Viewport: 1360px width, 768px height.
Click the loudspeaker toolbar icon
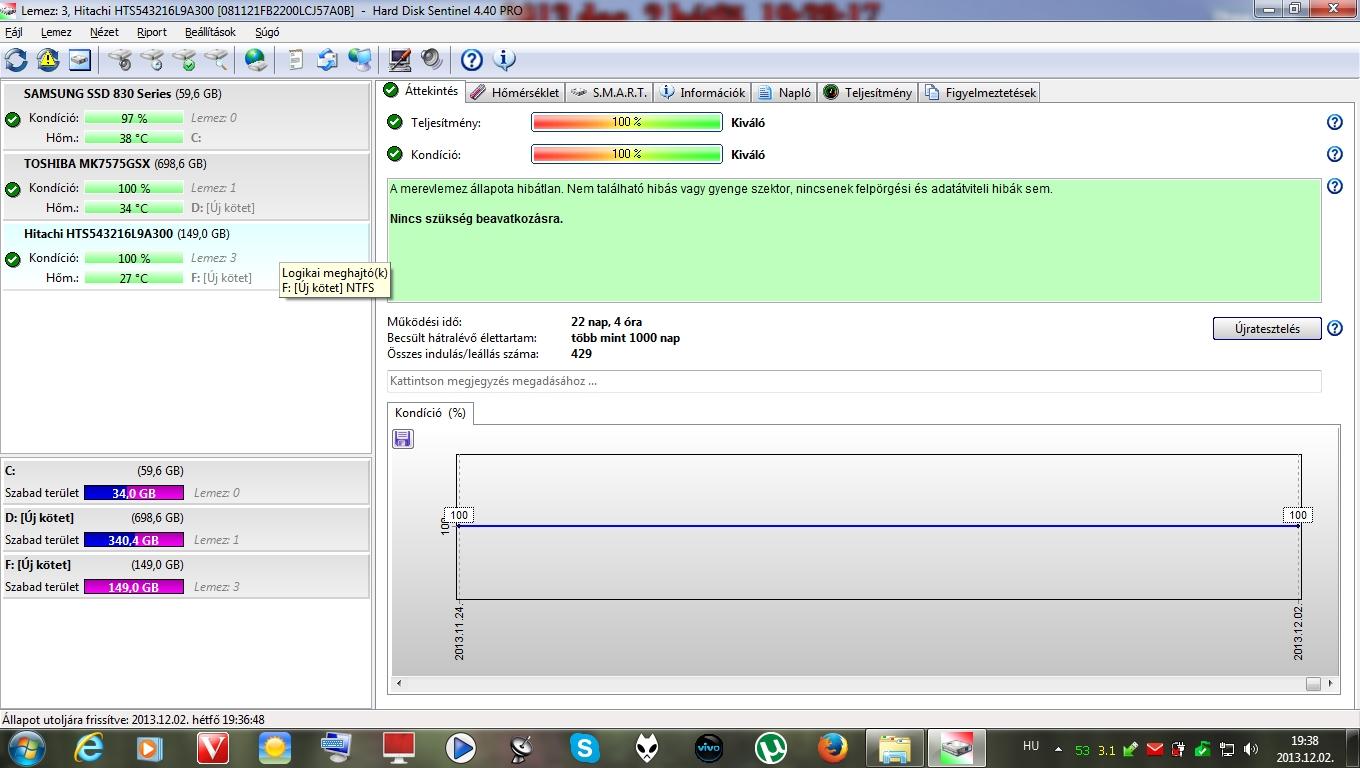pos(431,60)
